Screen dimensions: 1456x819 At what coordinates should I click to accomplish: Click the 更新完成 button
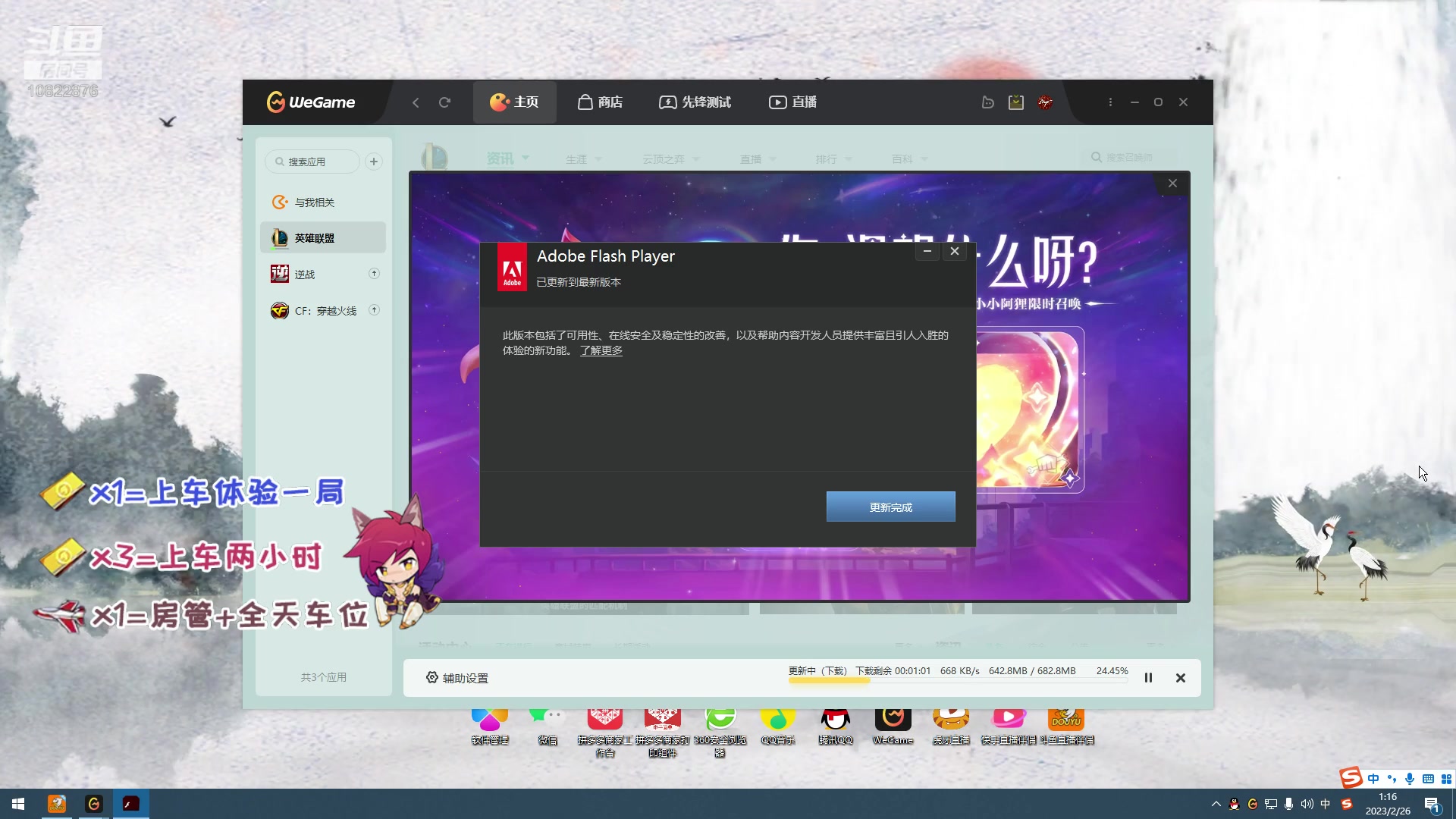pos(890,507)
